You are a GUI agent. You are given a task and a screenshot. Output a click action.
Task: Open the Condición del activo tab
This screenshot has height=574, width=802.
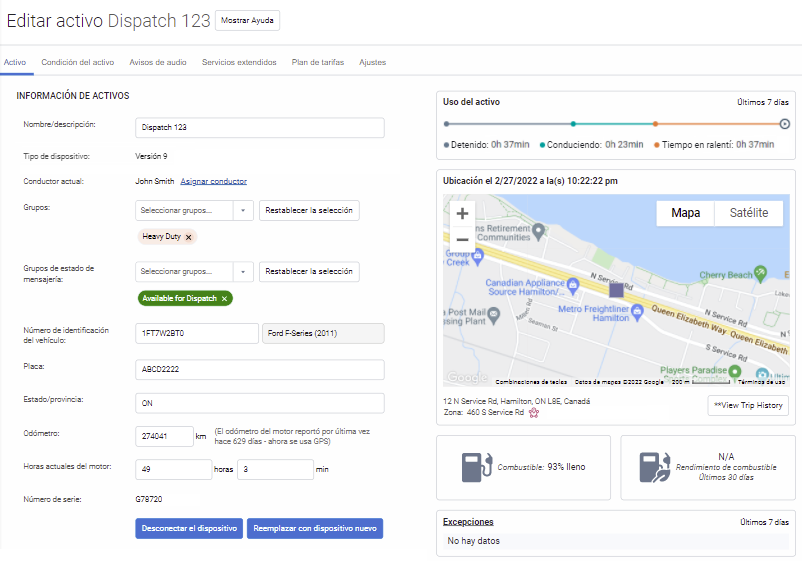(77, 62)
